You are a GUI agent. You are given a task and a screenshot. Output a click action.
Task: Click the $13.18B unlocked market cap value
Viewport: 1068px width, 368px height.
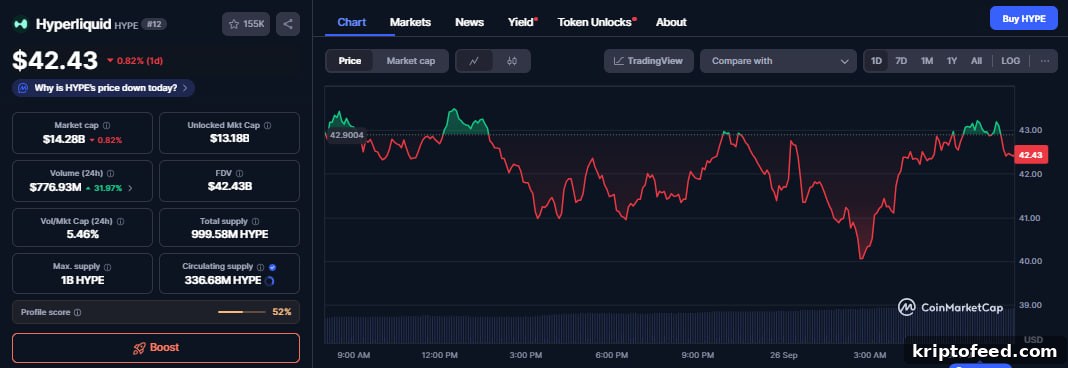pos(229,139)
